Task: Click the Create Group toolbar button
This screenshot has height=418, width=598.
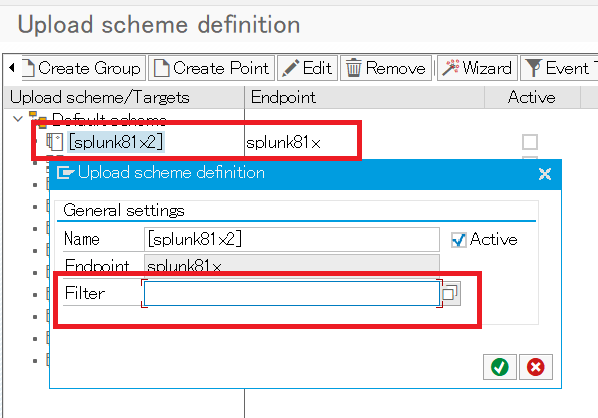Action: point(84,68)
